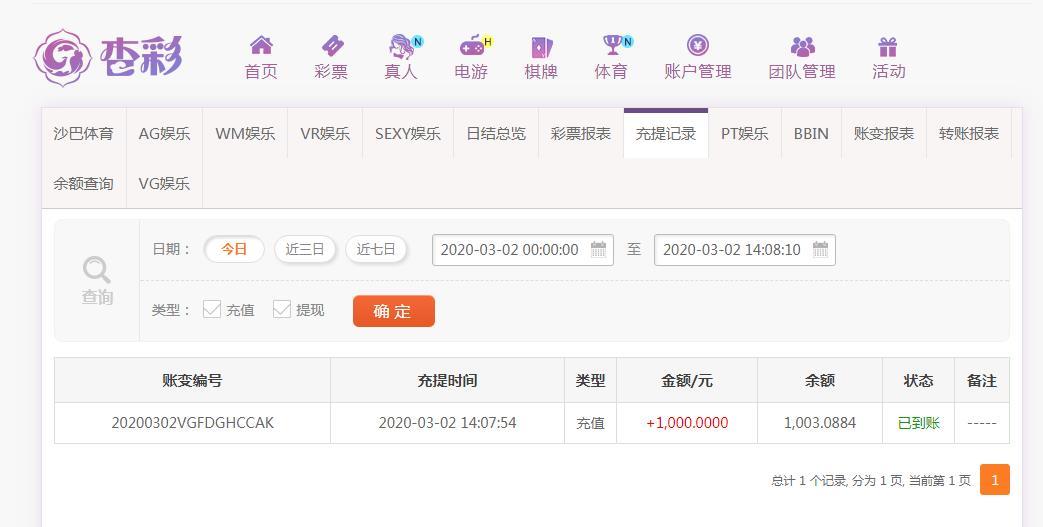Open the 真人 live casino icon

pos(401,46)
